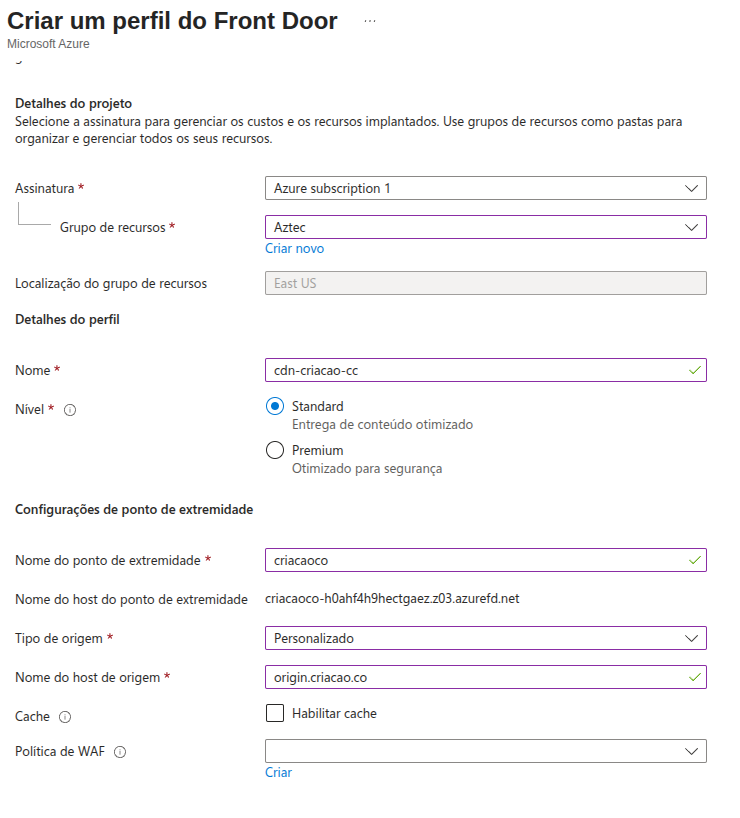Click green checkmark in endpoint name field
This screenshot has height=818, width=740.
[695, 560]
